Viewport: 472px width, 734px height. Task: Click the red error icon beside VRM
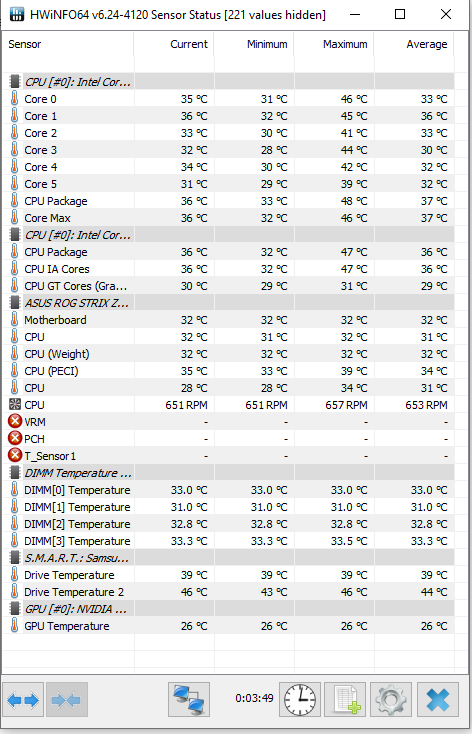tap(15, 422)
